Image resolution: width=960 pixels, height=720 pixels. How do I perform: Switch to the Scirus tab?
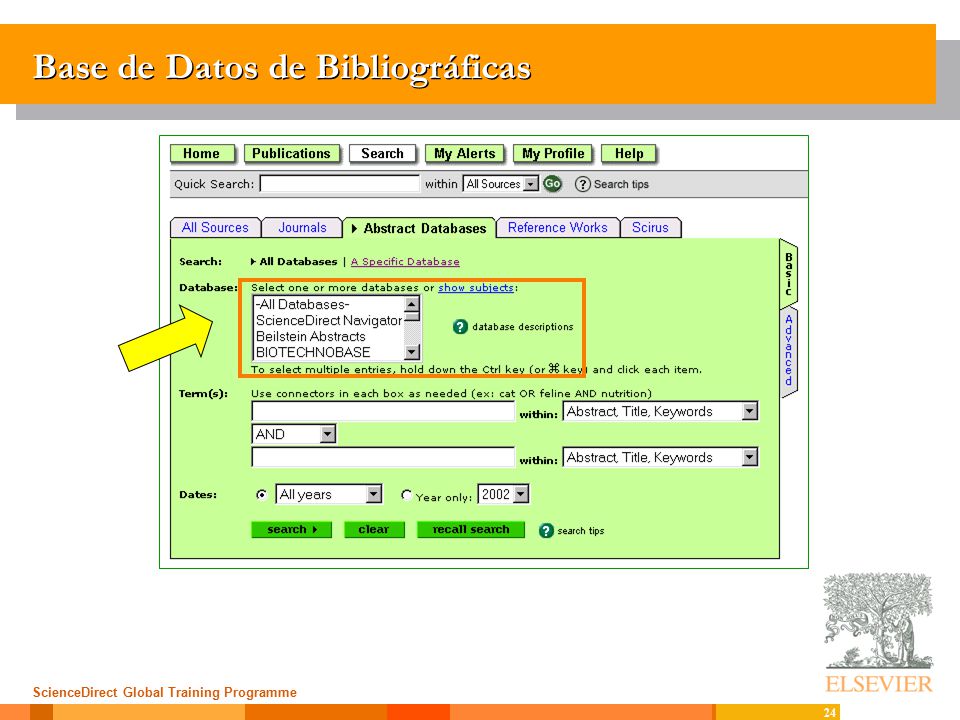tap(650, 228)
